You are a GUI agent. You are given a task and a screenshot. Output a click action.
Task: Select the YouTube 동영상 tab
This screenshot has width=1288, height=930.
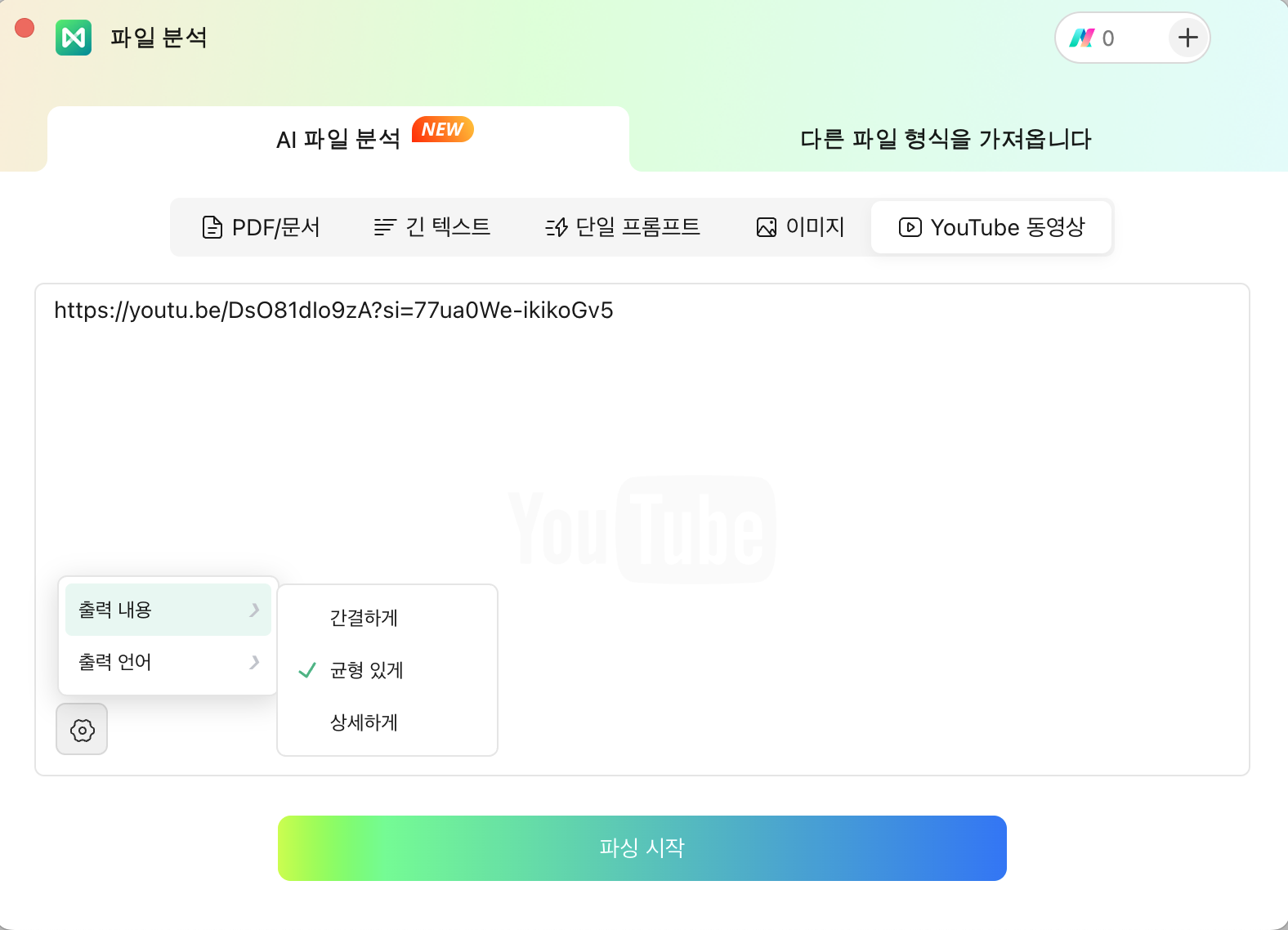(991, 227)
